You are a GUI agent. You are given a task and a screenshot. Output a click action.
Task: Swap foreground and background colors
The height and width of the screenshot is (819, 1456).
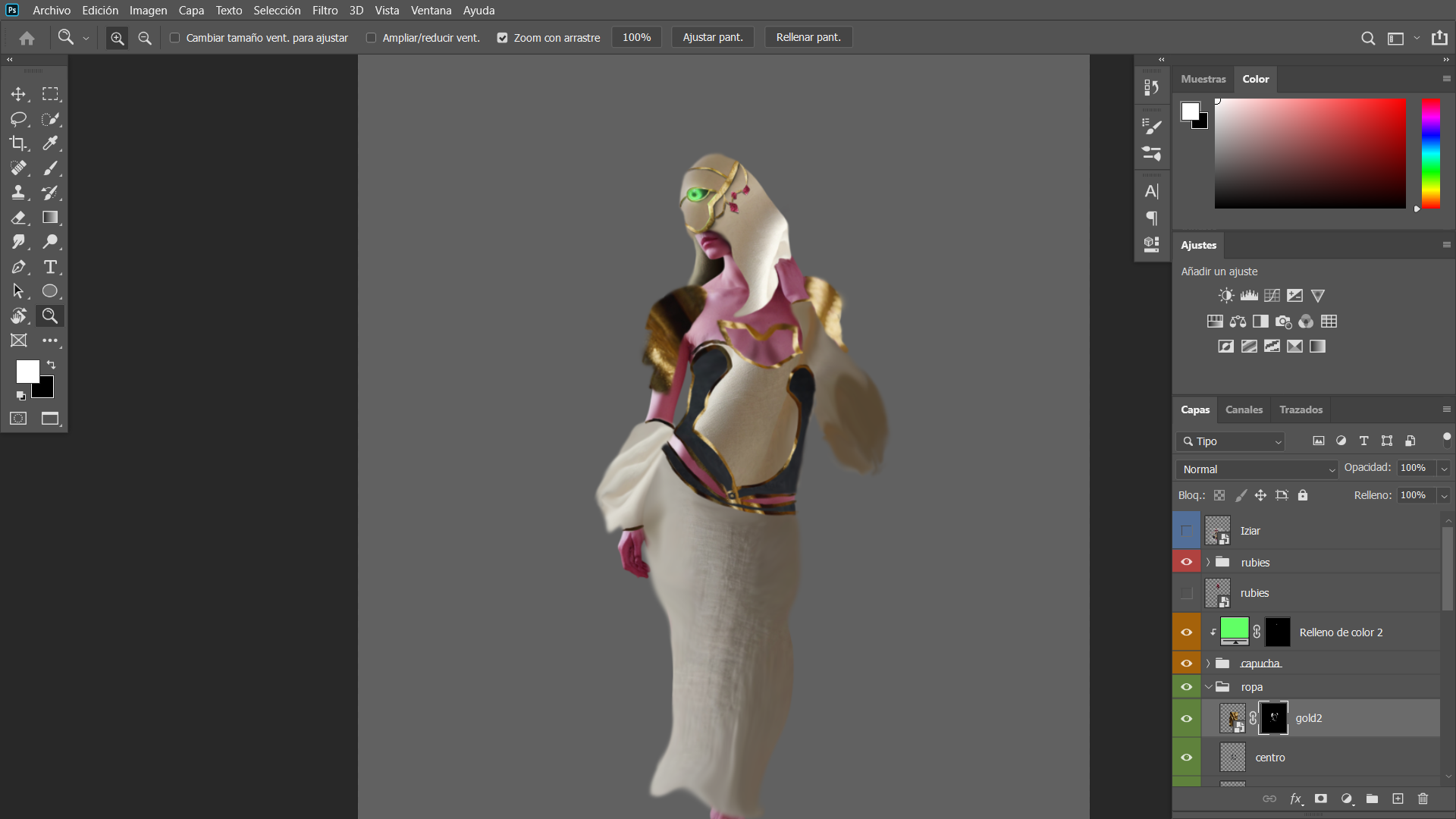coord(52,365)
